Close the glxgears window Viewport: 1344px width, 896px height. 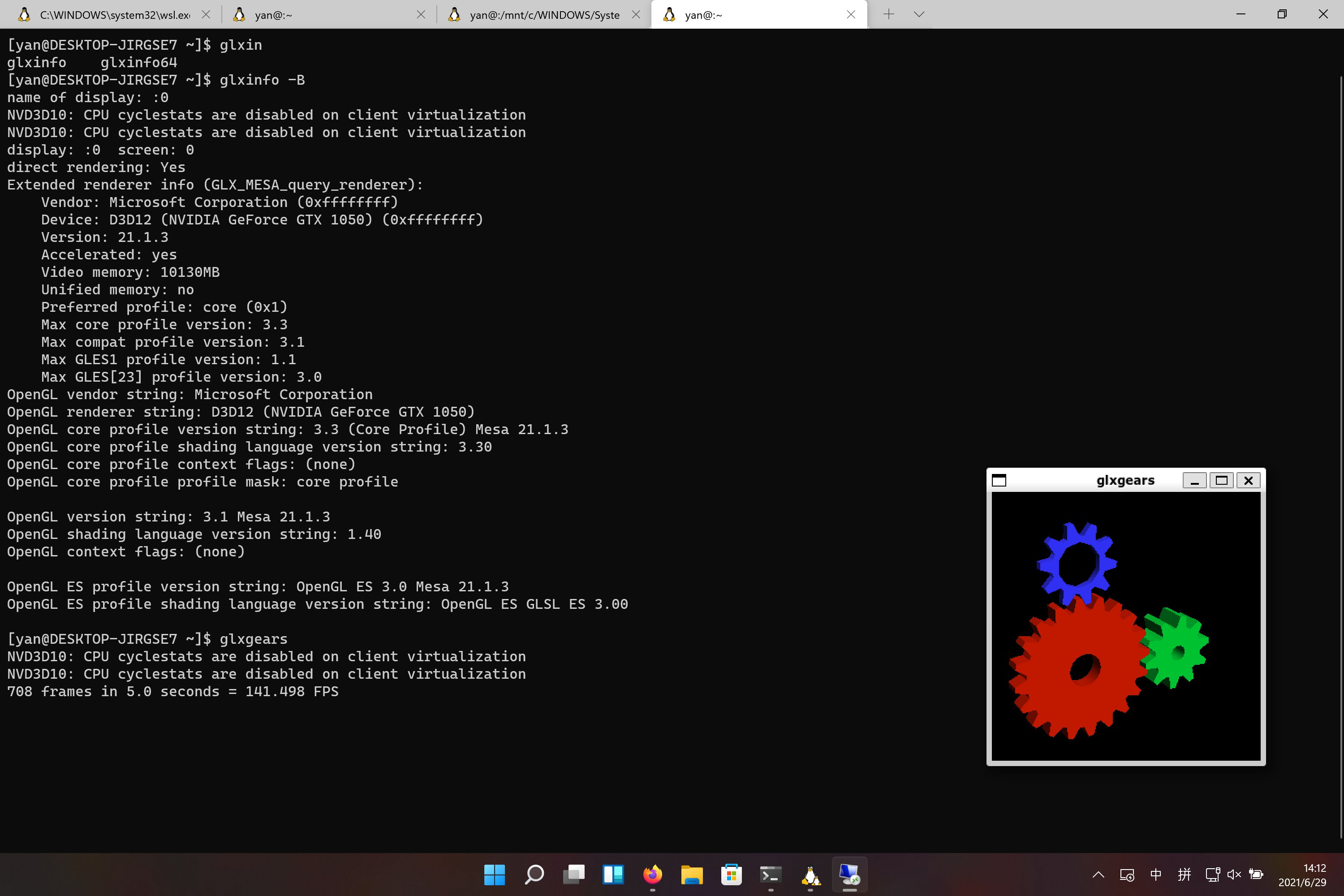pyautogui.click(x=1248, y=481)
